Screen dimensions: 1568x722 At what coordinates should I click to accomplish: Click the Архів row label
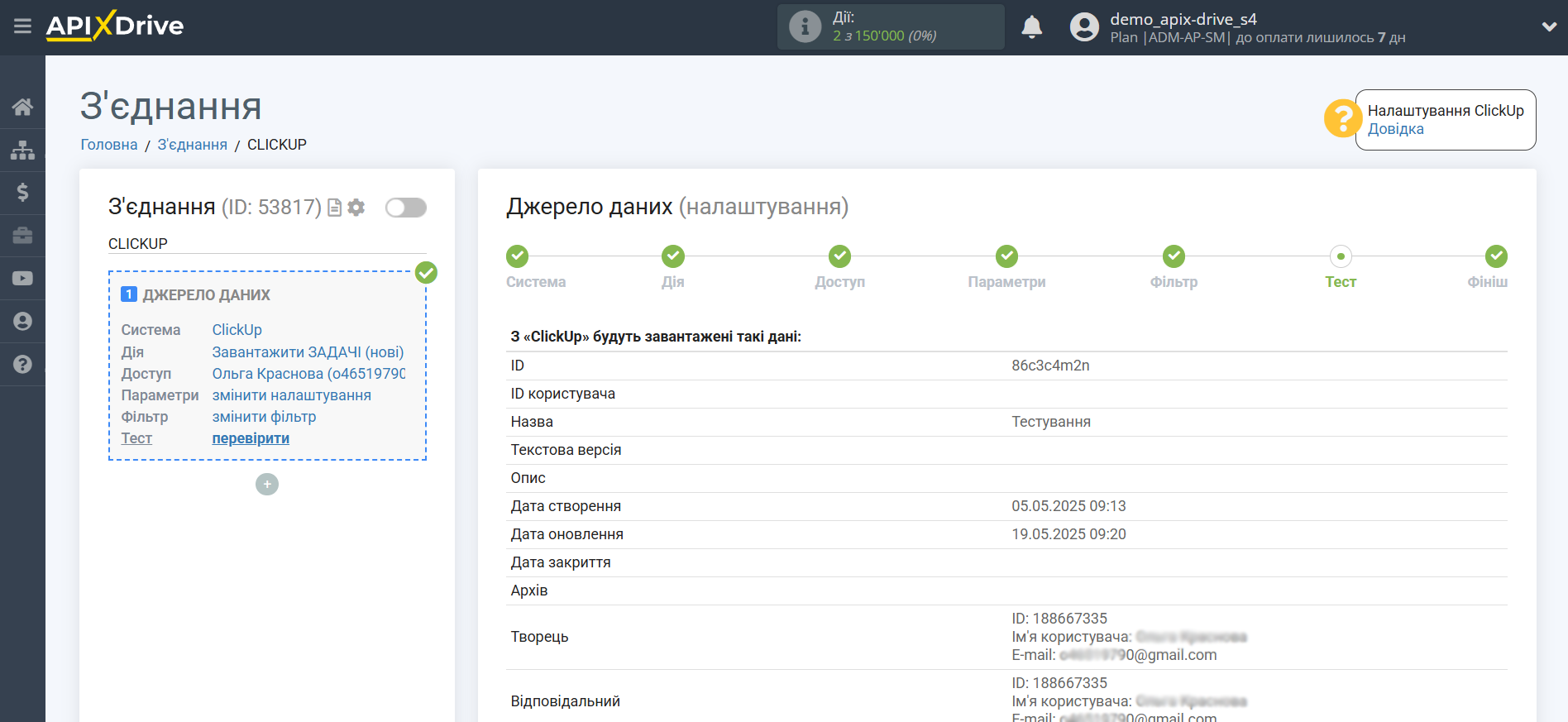pos(529,591)
